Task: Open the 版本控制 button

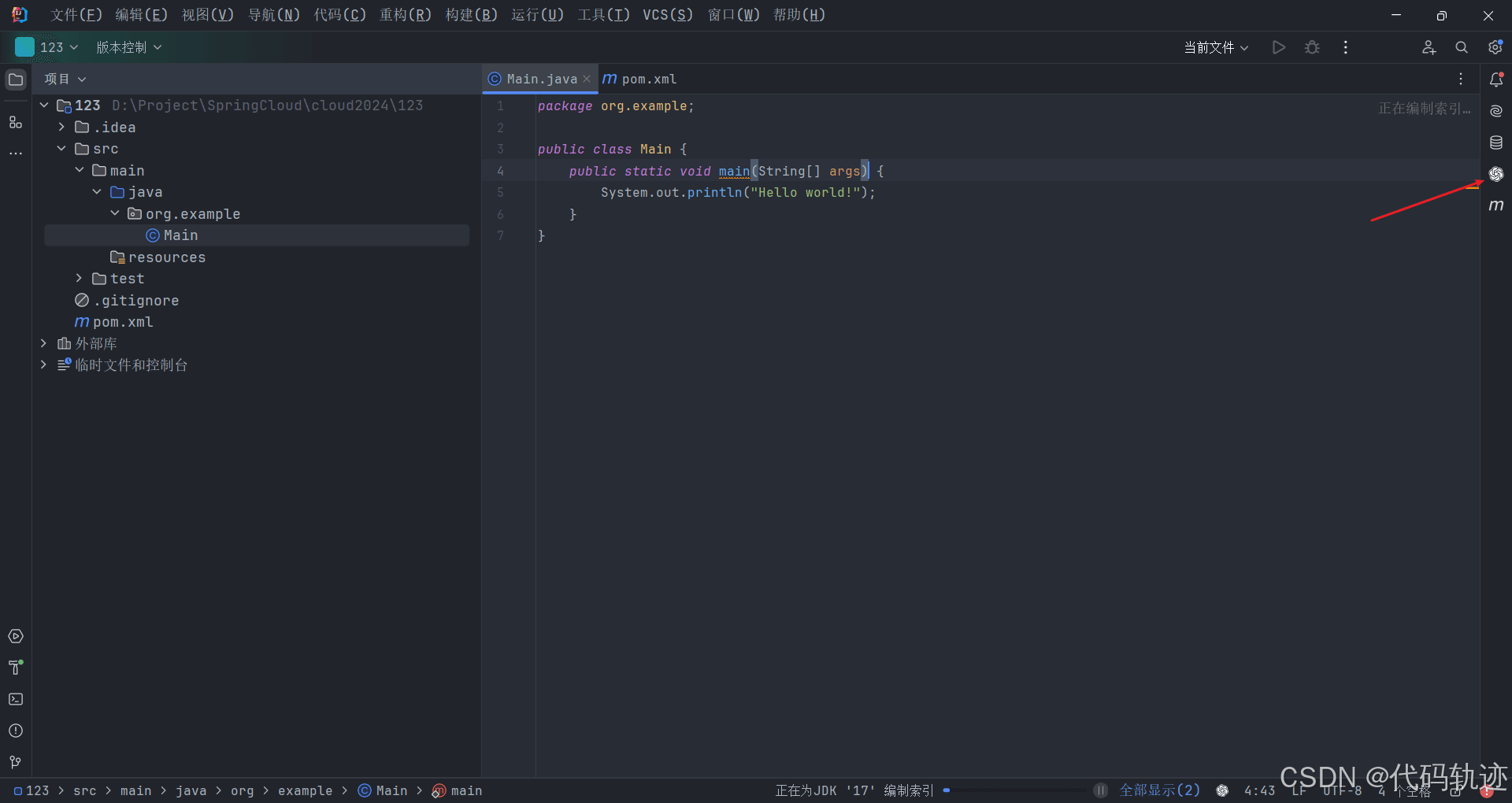Action: [x=128, y=47]
